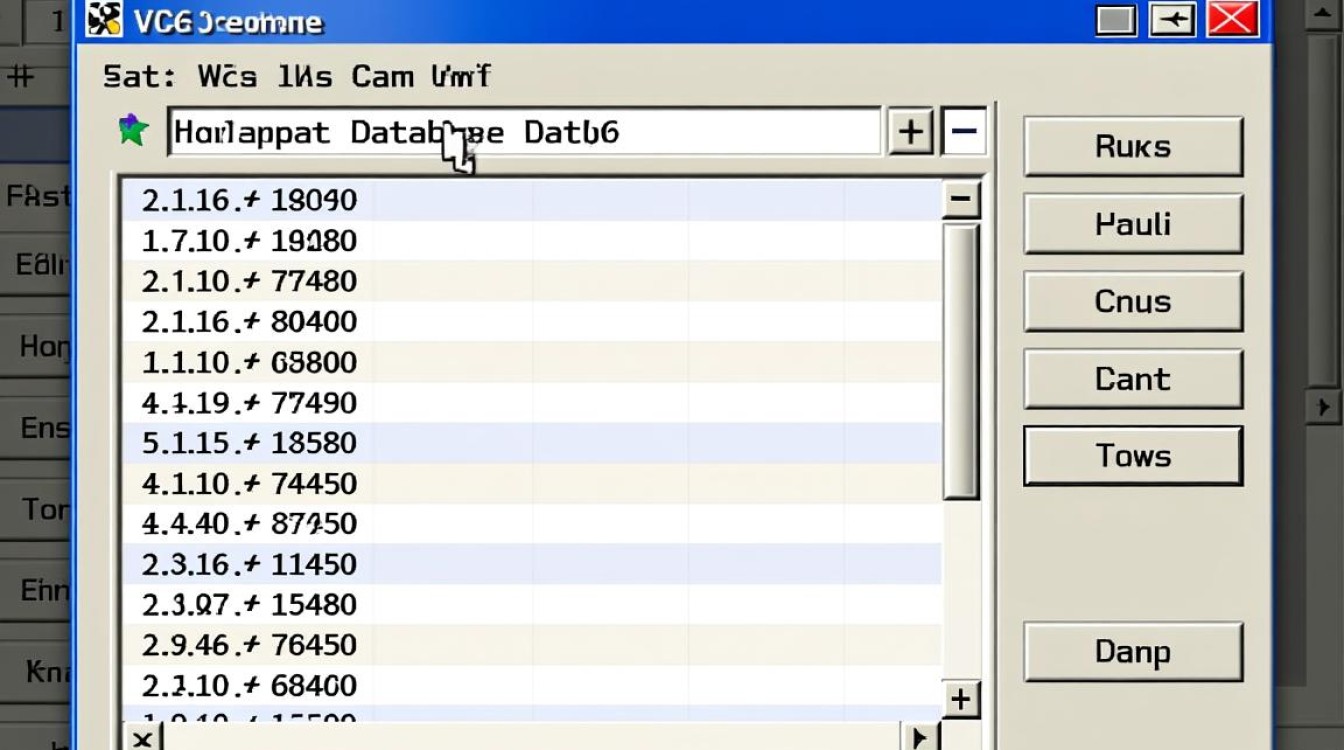Click the Database text input field
This screenshot has height=750, width=1344.
click(523, 132)
